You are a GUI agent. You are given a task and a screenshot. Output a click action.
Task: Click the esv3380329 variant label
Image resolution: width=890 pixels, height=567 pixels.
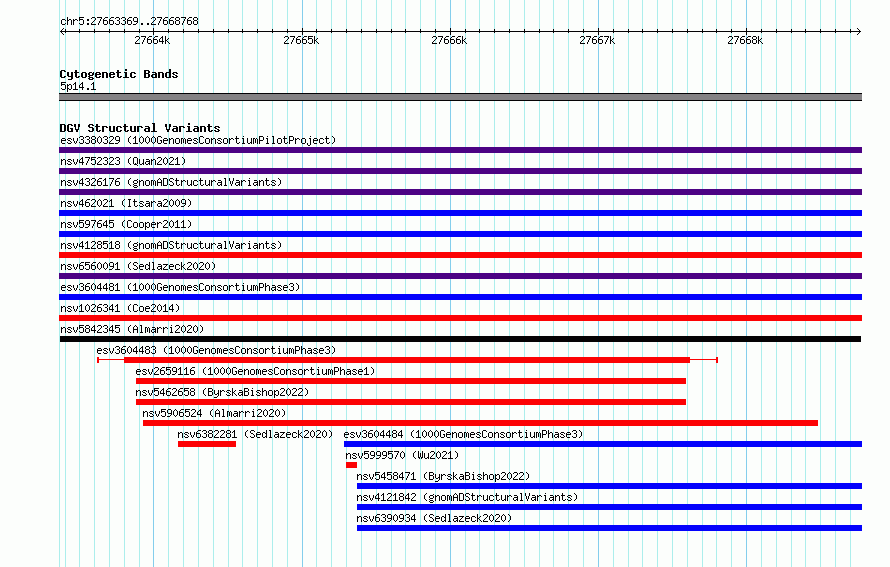tap(198, 140)
